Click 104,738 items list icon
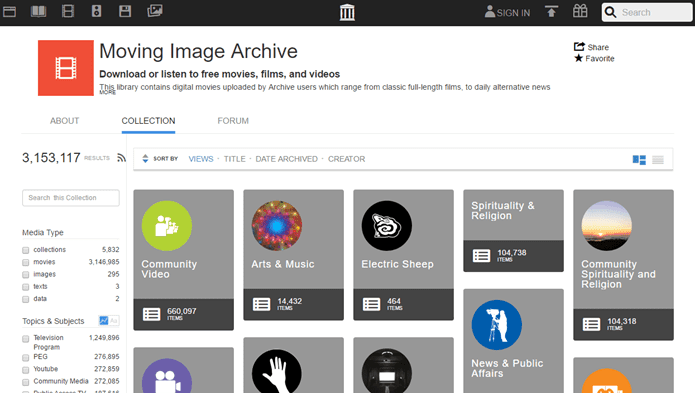Image resolution: width=695 pixels, height=393 pixels. tap(481, 256)
